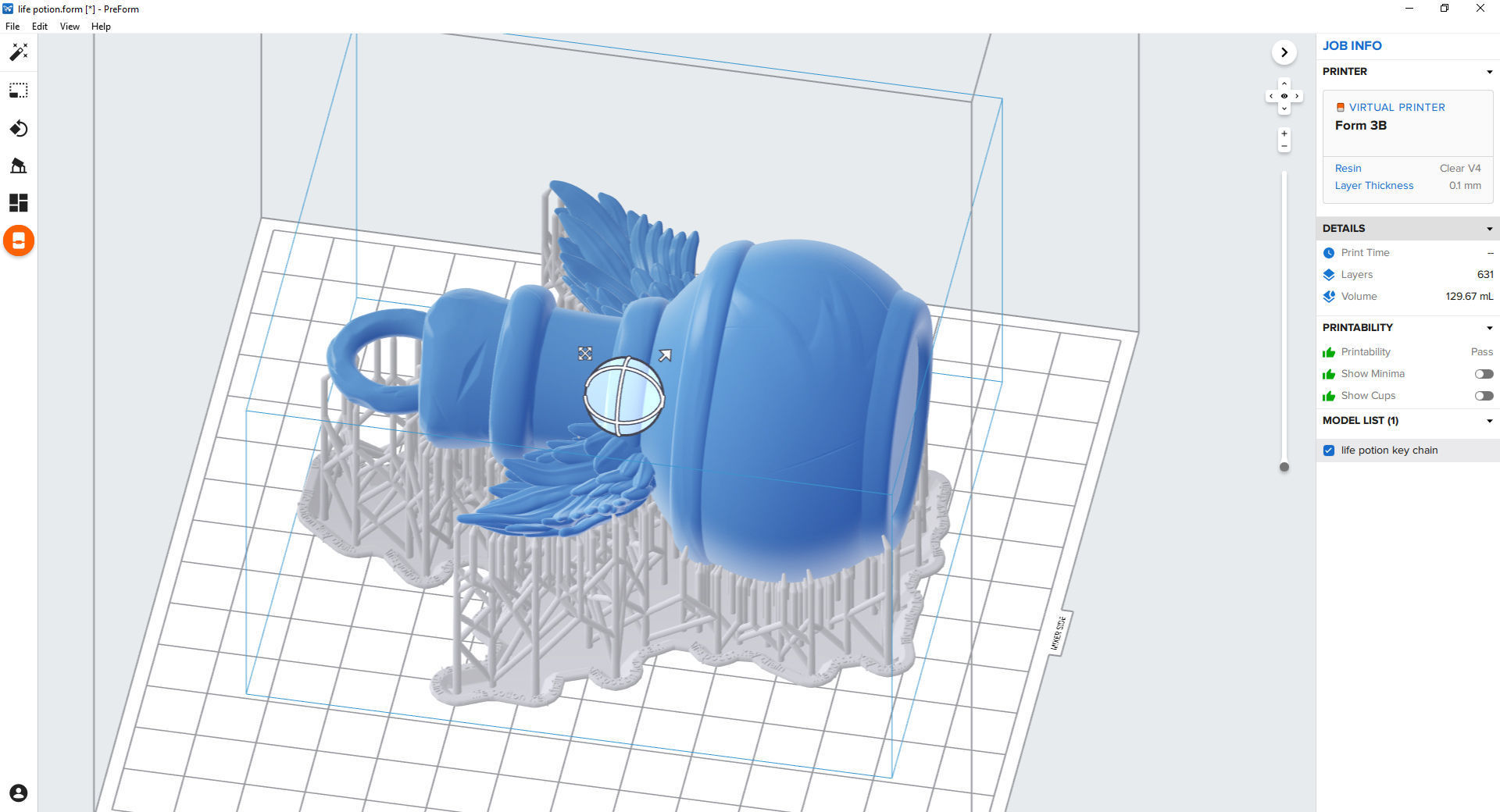This screenshot has height=812, width=1500.
Task: Click the 0.1 mm layer thickness value
Action: (1465, 186)
